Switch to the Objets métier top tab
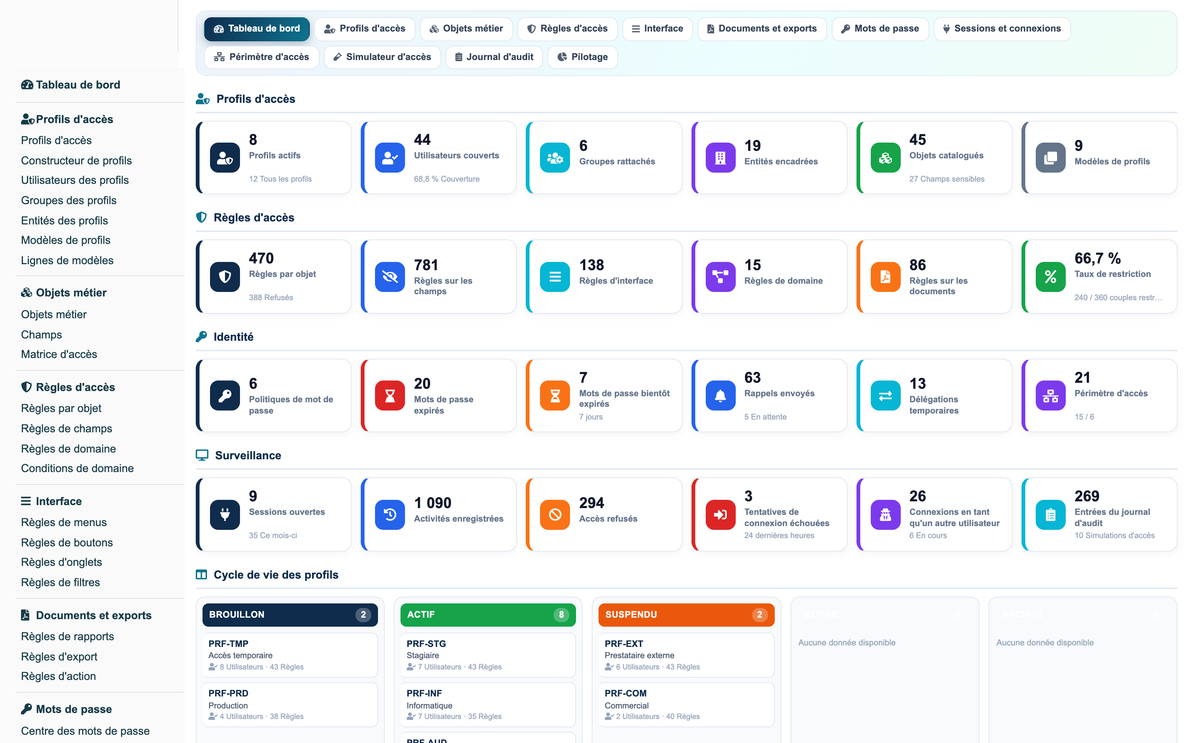This screenshot has height=743, width=1200. point(467,29)
